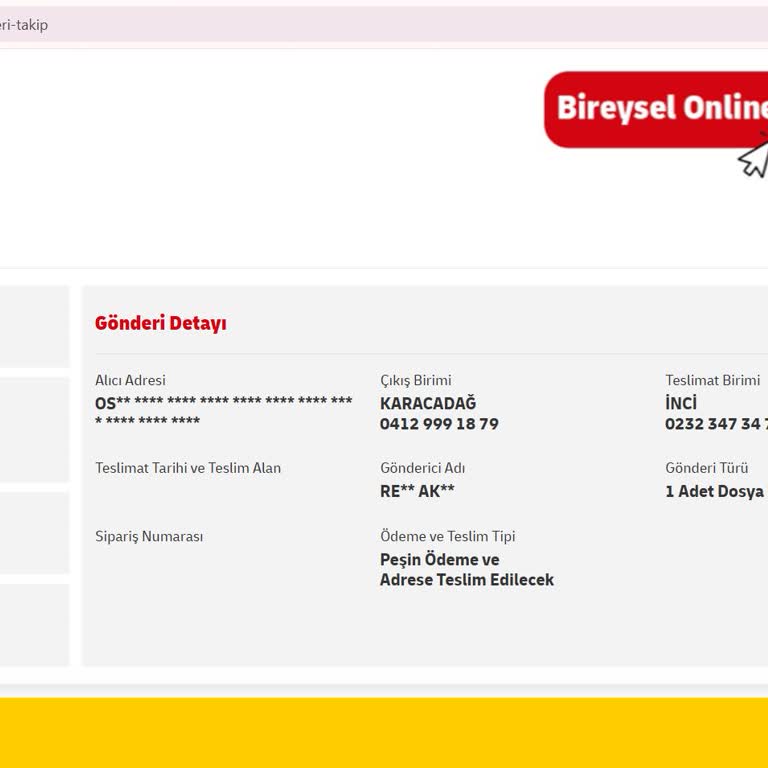Screen dimensions: 768x768
Task: Click the phone number starting with 0232 347
Action: [716, 424]
